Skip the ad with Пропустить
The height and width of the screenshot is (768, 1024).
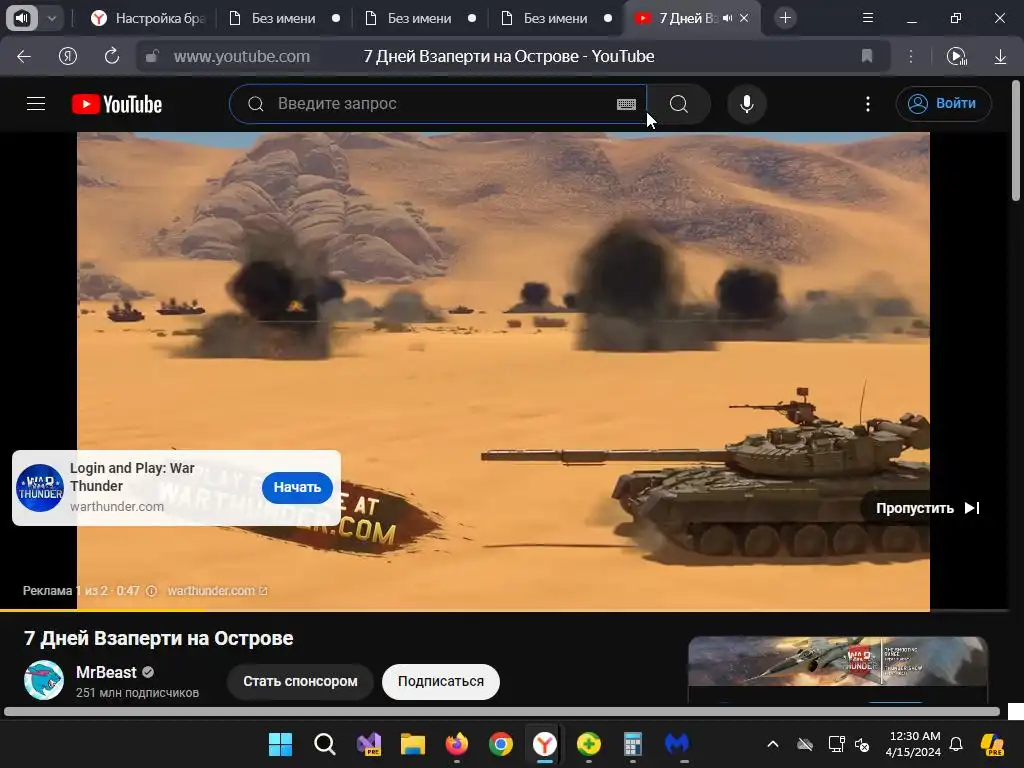[927, 508]
